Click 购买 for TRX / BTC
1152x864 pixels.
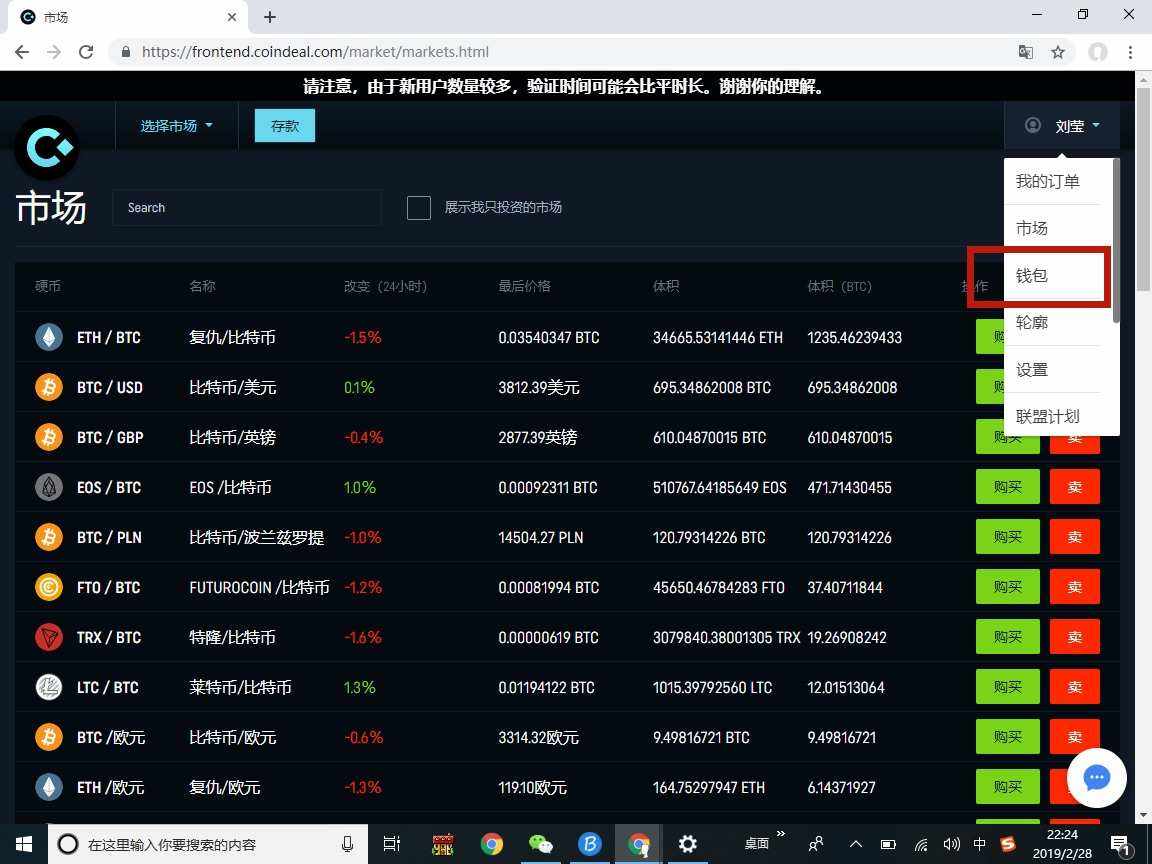coord(1008,636)
